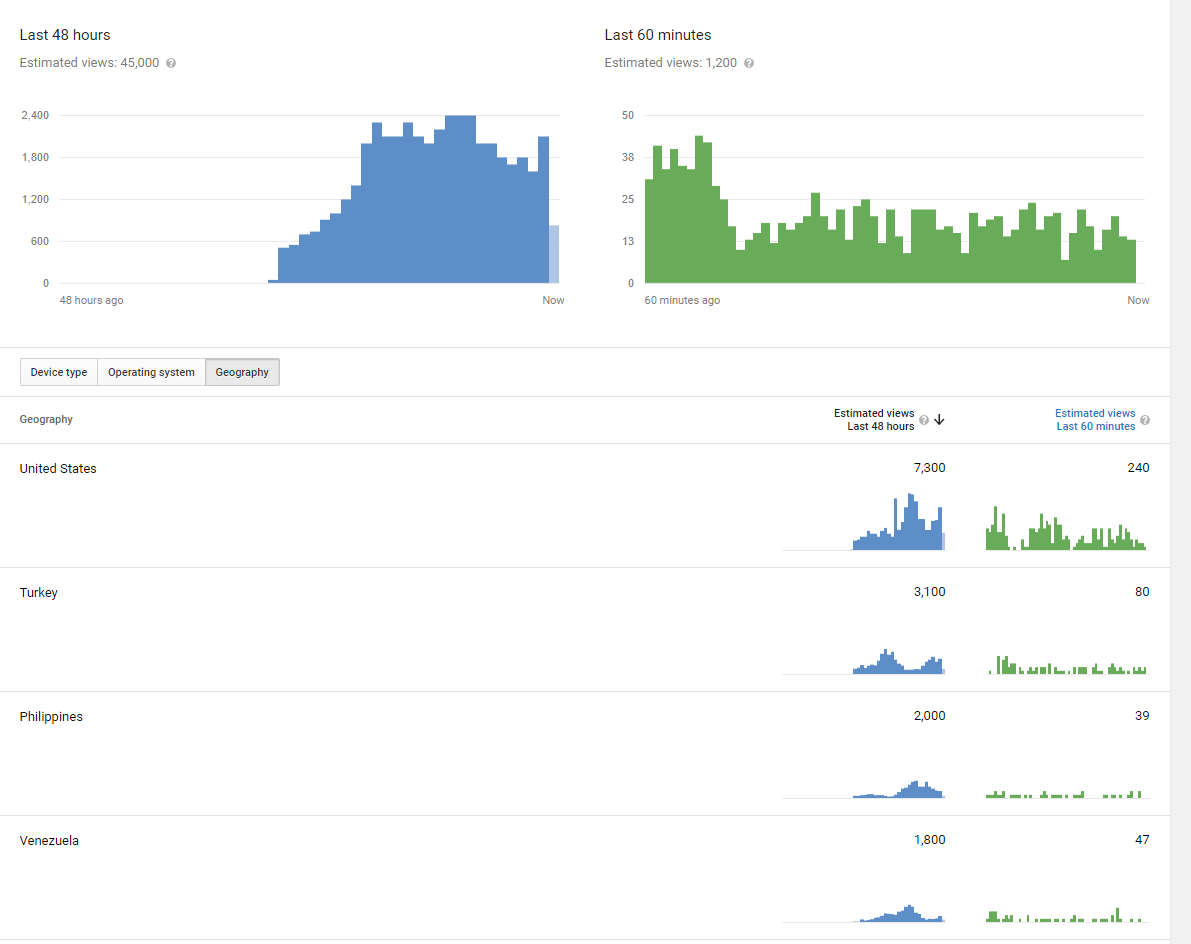Screen dimensions: 1191x944
Task: Click the United States green 60-minute sparkline
Action: (x=1066, y=529)
